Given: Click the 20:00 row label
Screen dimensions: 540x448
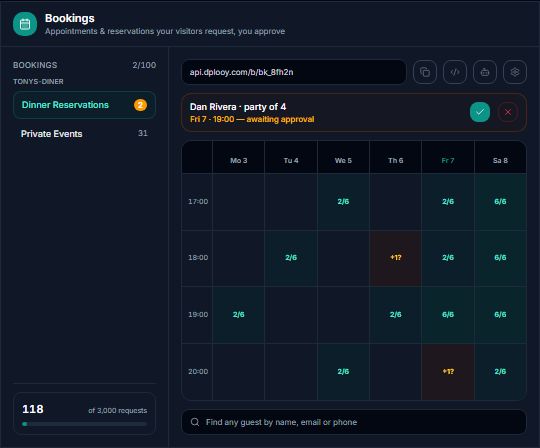Looking at the screenshot, I should 198,372.
